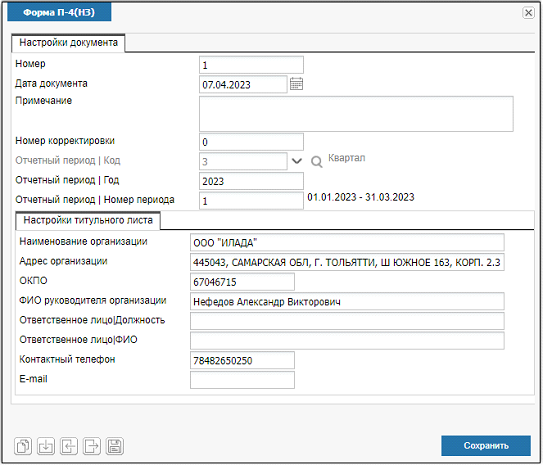The width and height of the screenshot is (543, 465).
Task: Click the Контактный телефон field
Action: click(242, 360)
